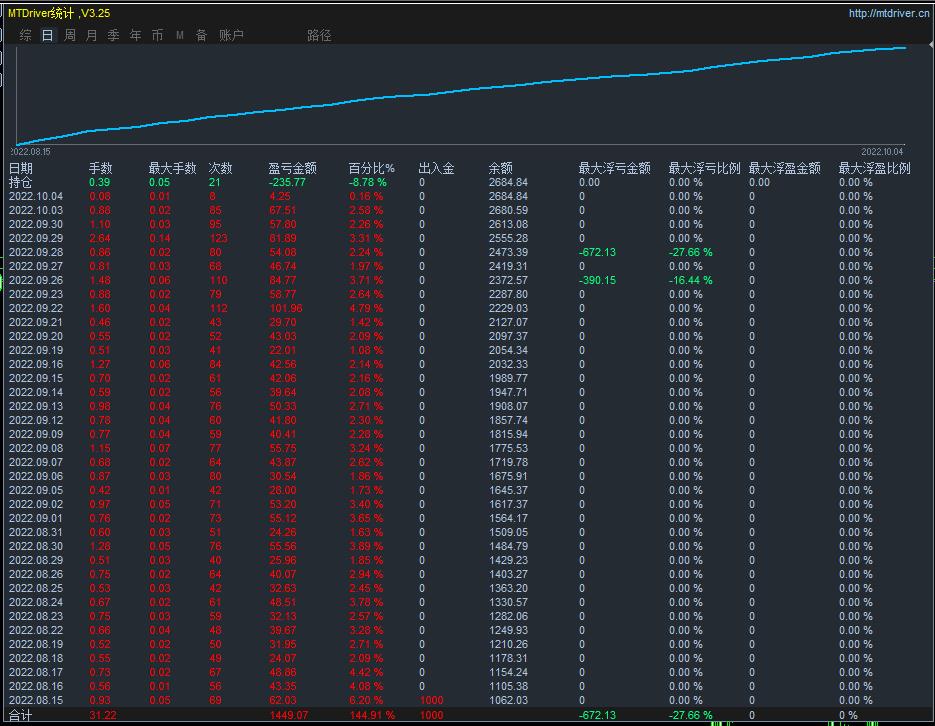Viewport: 935px width, 726px height.
Task: Click the 最大浮亏金额 column header
Action: tap(614, 168)
